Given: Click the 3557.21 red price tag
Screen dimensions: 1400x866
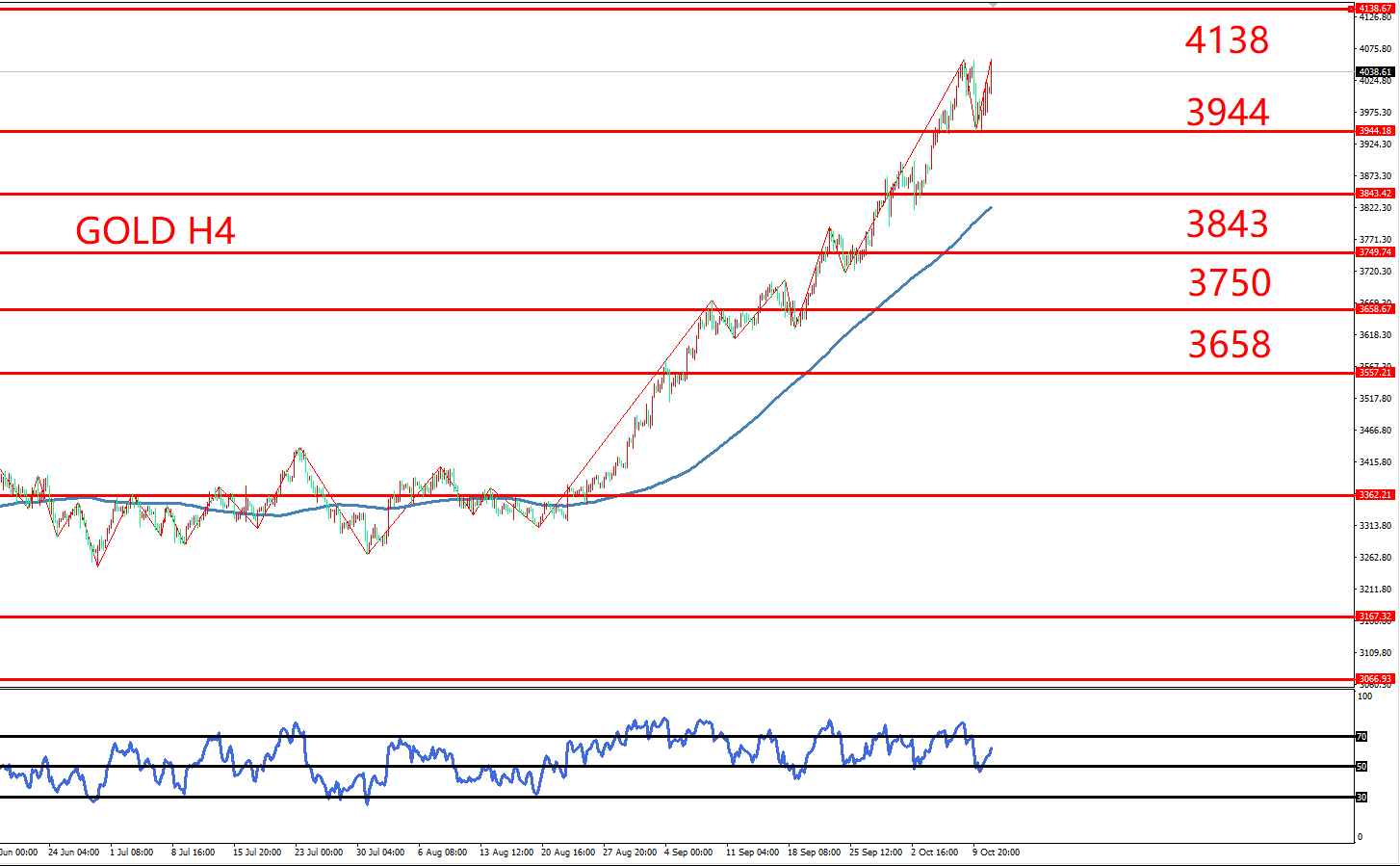Looking at the screenshot, I should click(1374, 373).
